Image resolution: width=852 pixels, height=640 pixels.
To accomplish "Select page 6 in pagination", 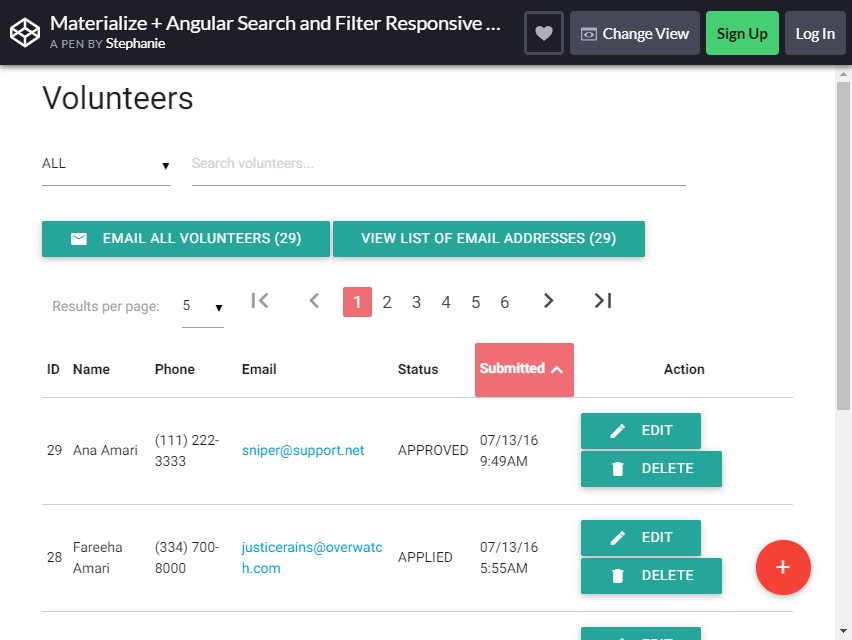I will (x=505, y=302).
